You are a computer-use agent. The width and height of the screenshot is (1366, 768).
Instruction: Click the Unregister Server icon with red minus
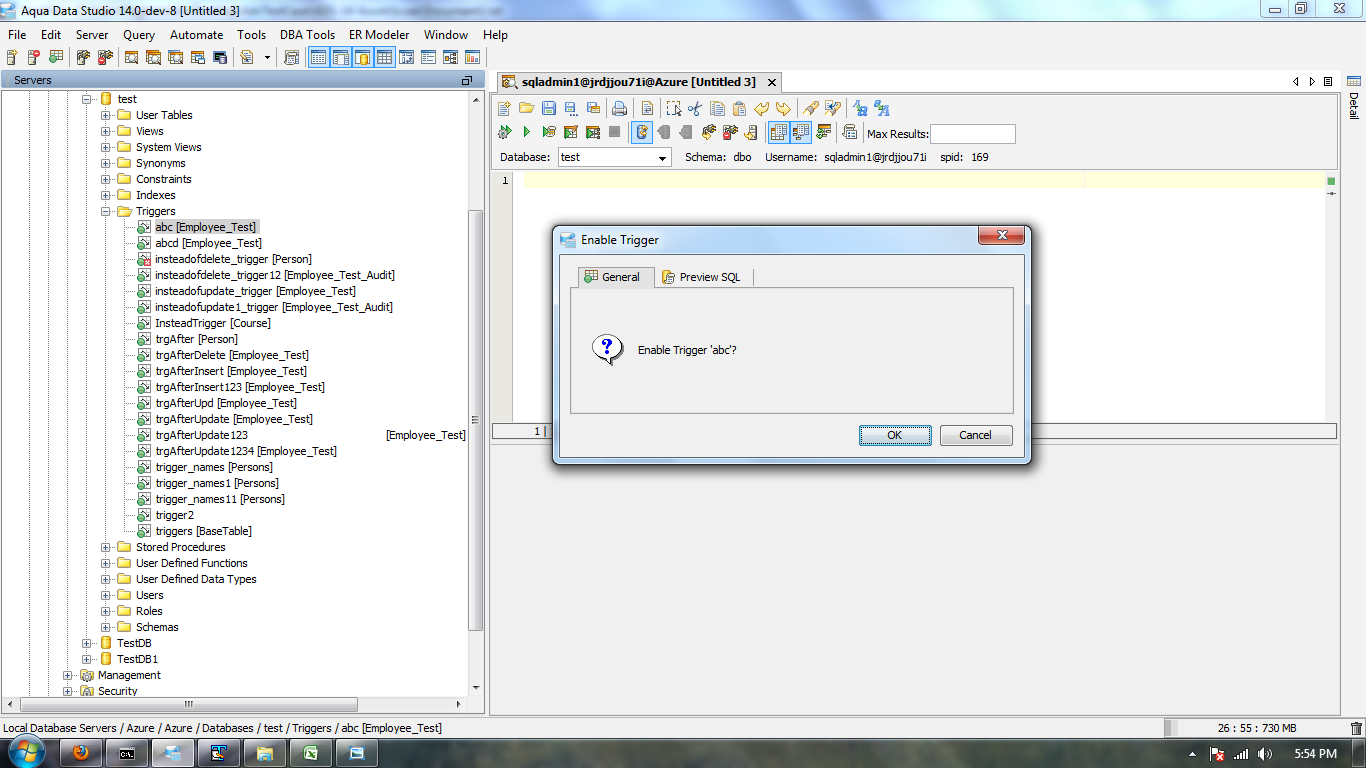click(x=34, y=57)
